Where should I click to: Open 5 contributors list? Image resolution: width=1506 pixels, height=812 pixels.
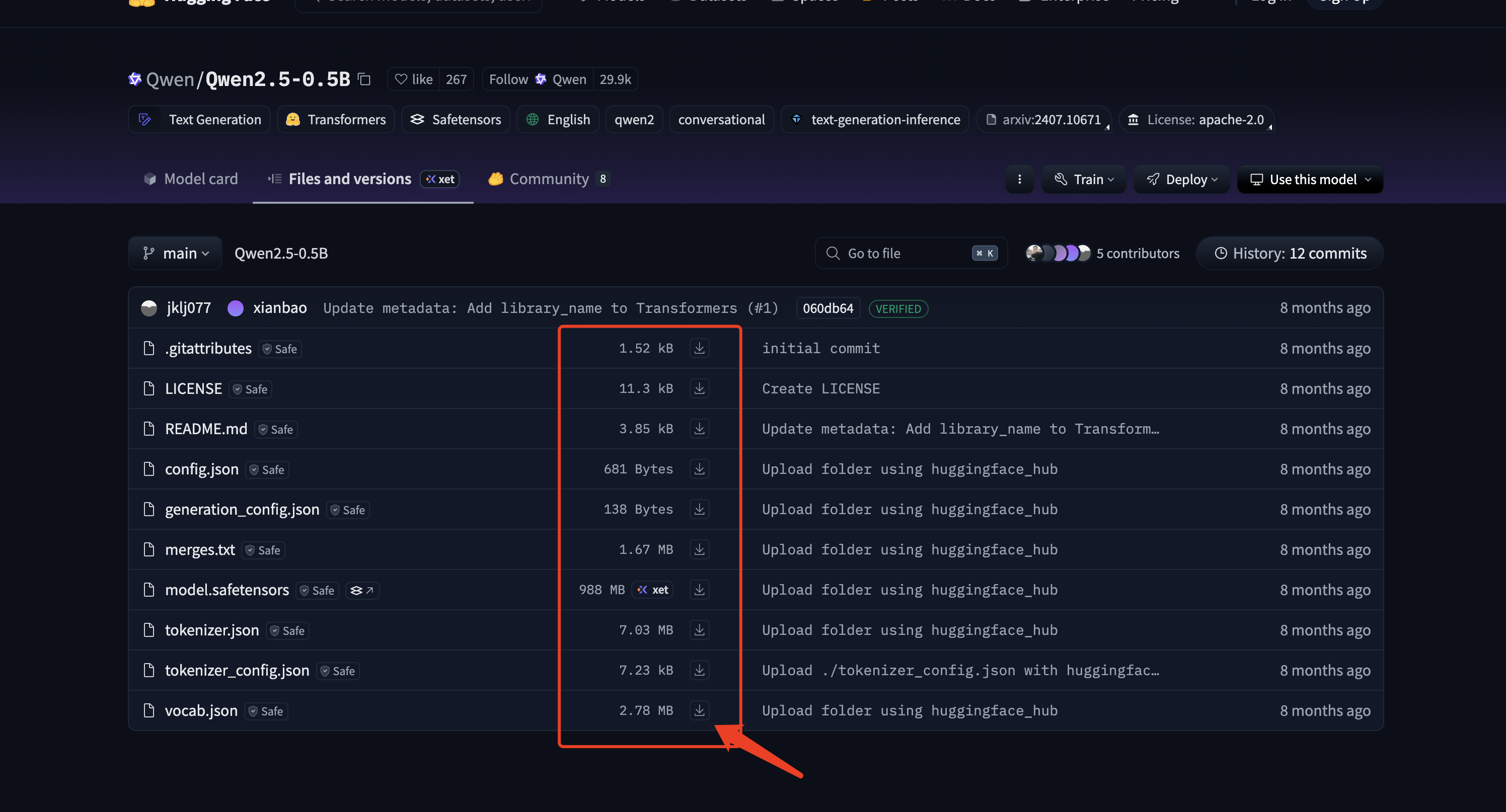coord(1138,254)
